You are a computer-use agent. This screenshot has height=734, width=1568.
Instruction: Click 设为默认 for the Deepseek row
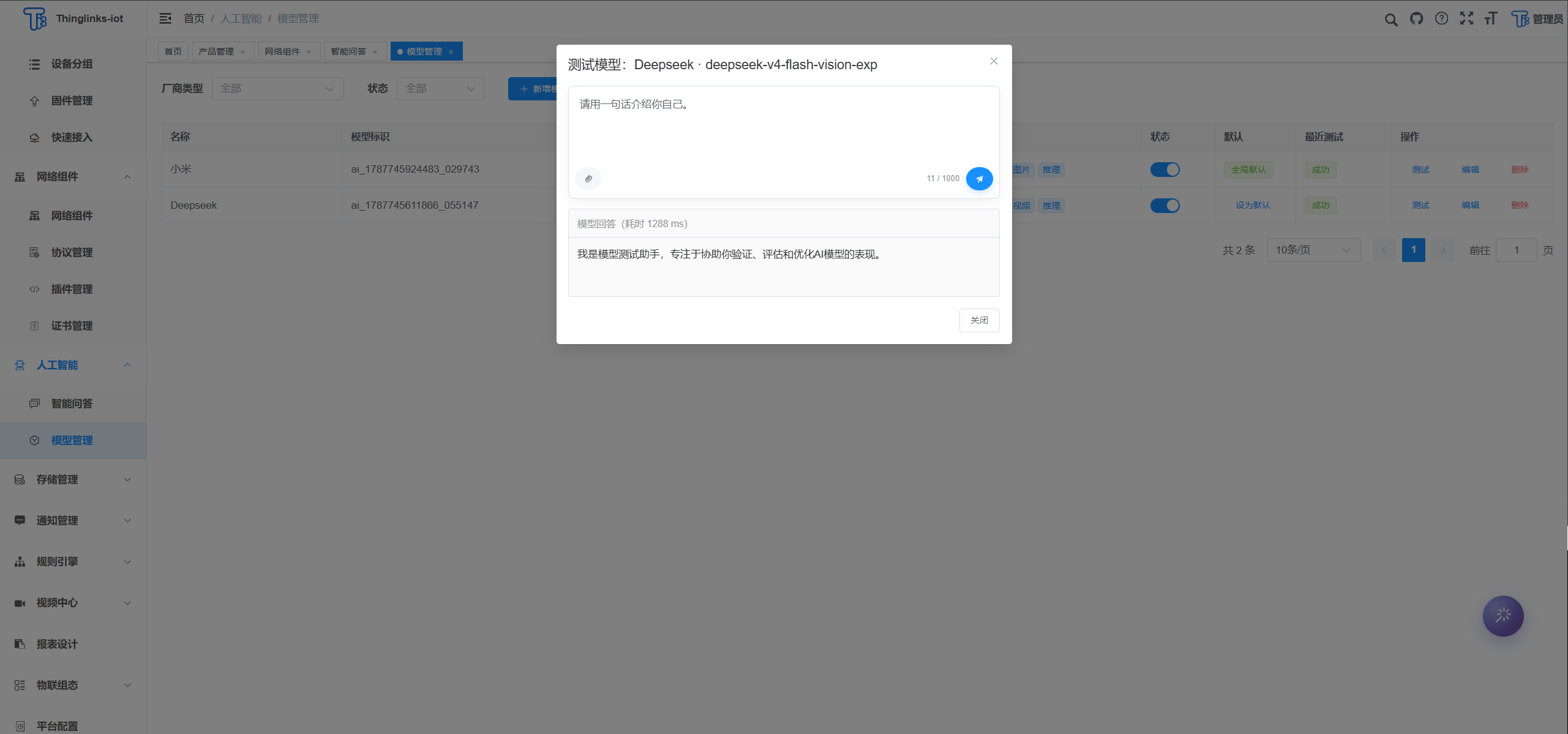click(1253, 206)
